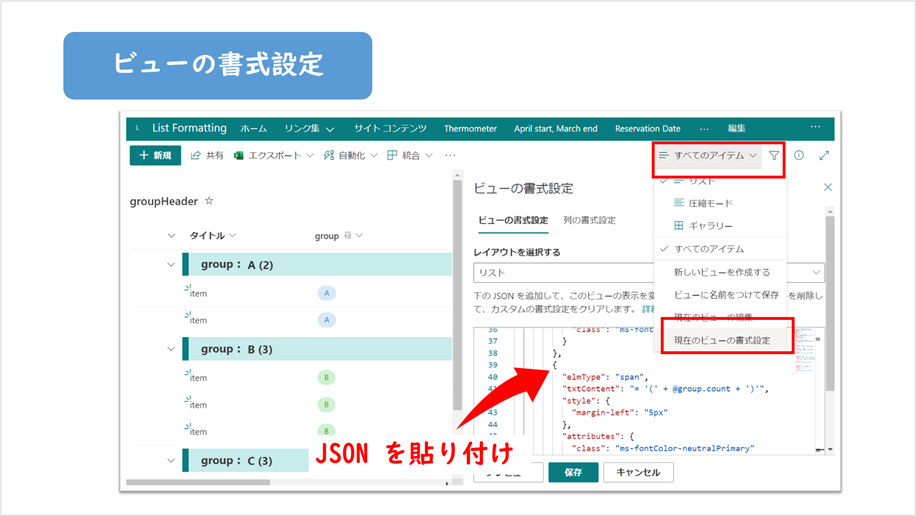Click the List Formatting site title
Screen dimensions: 916x516
[189, 128]
